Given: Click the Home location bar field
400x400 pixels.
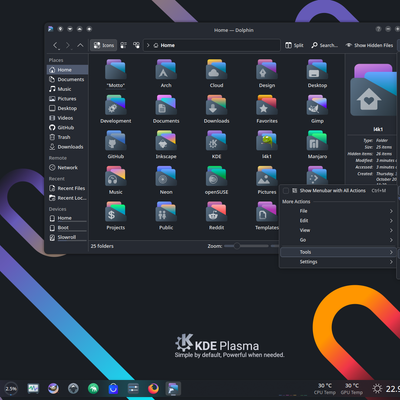Looking at the screenshot, I should (212, 45).
